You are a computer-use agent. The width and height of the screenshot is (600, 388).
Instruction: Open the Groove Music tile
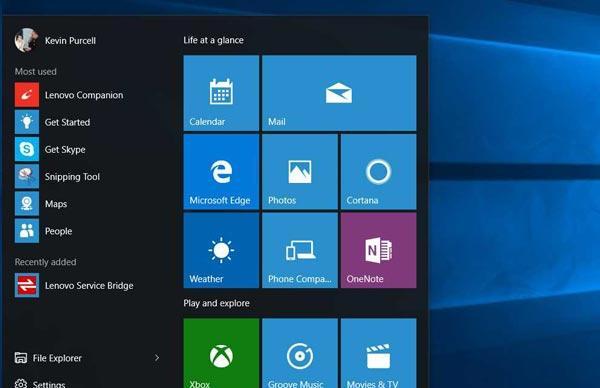[x=300, y=353]
